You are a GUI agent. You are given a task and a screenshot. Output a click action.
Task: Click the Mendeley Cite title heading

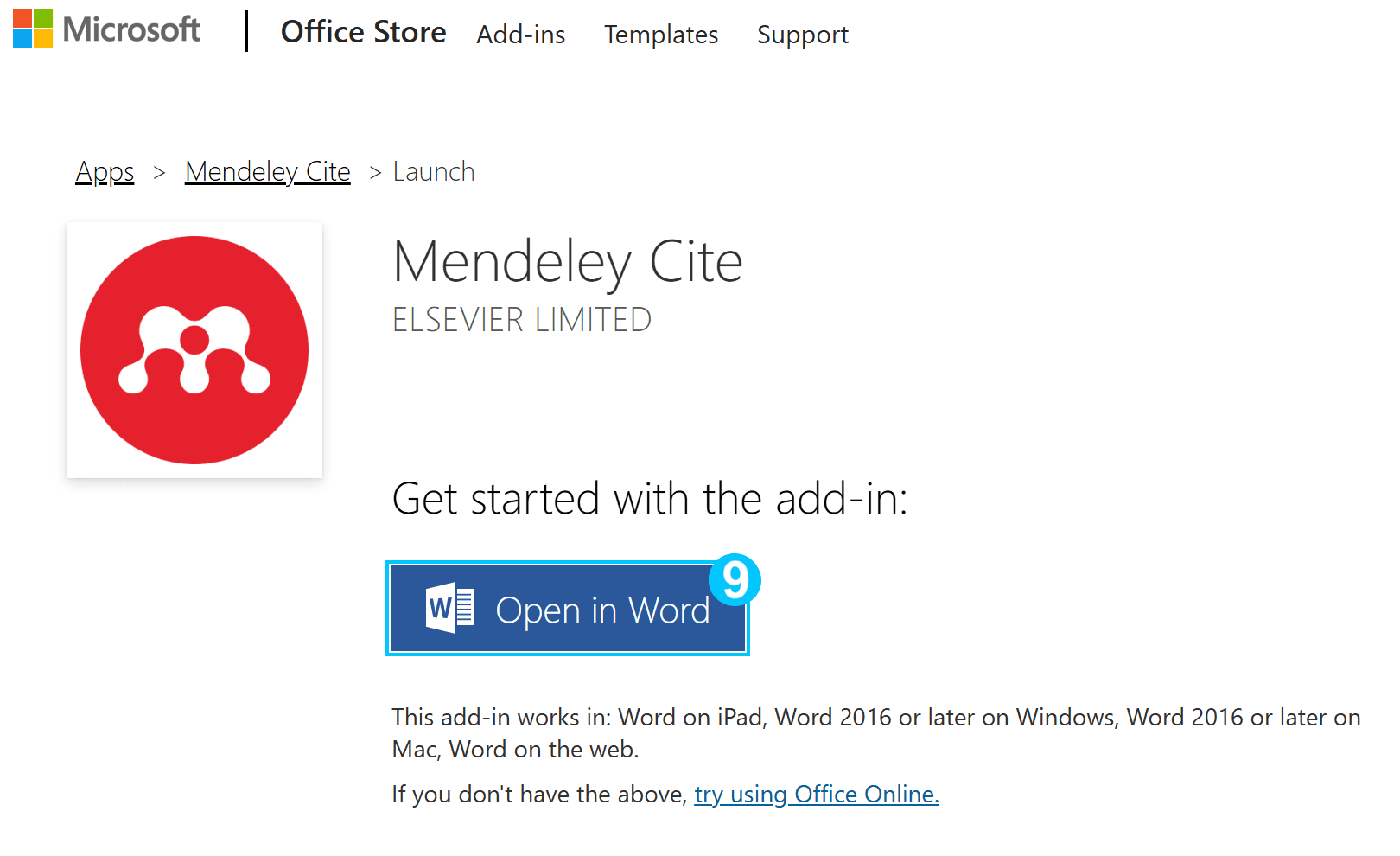pyautogui.click(x=568, y=262)
